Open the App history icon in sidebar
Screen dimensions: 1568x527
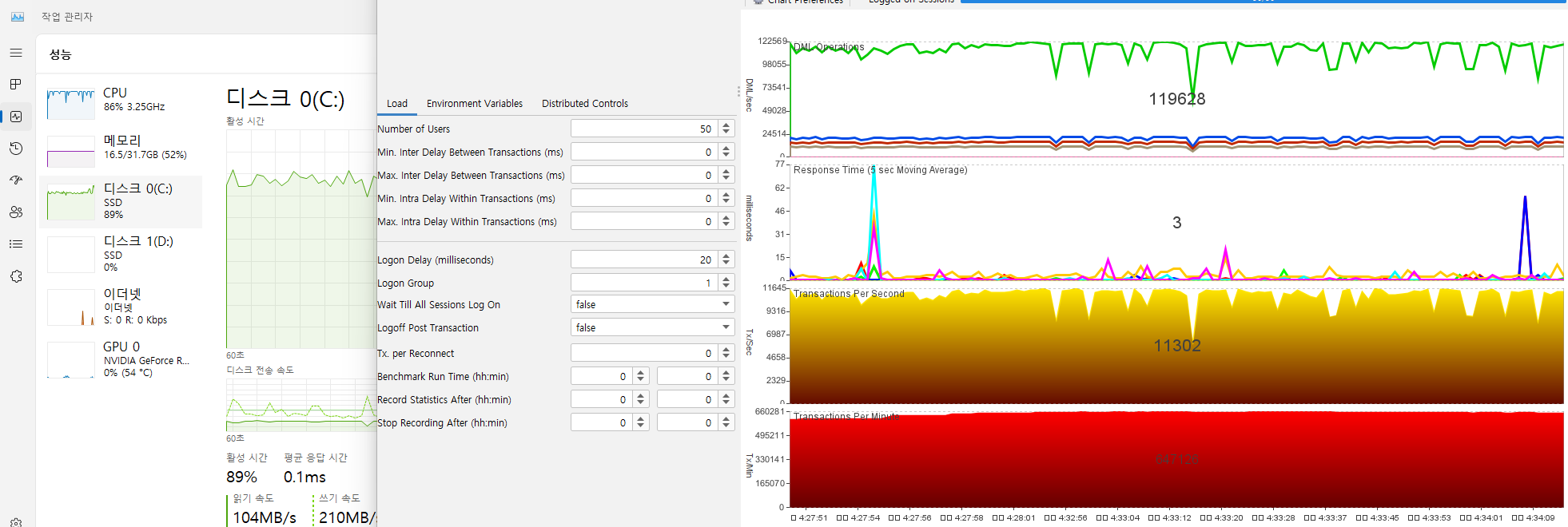click(16, 149)
